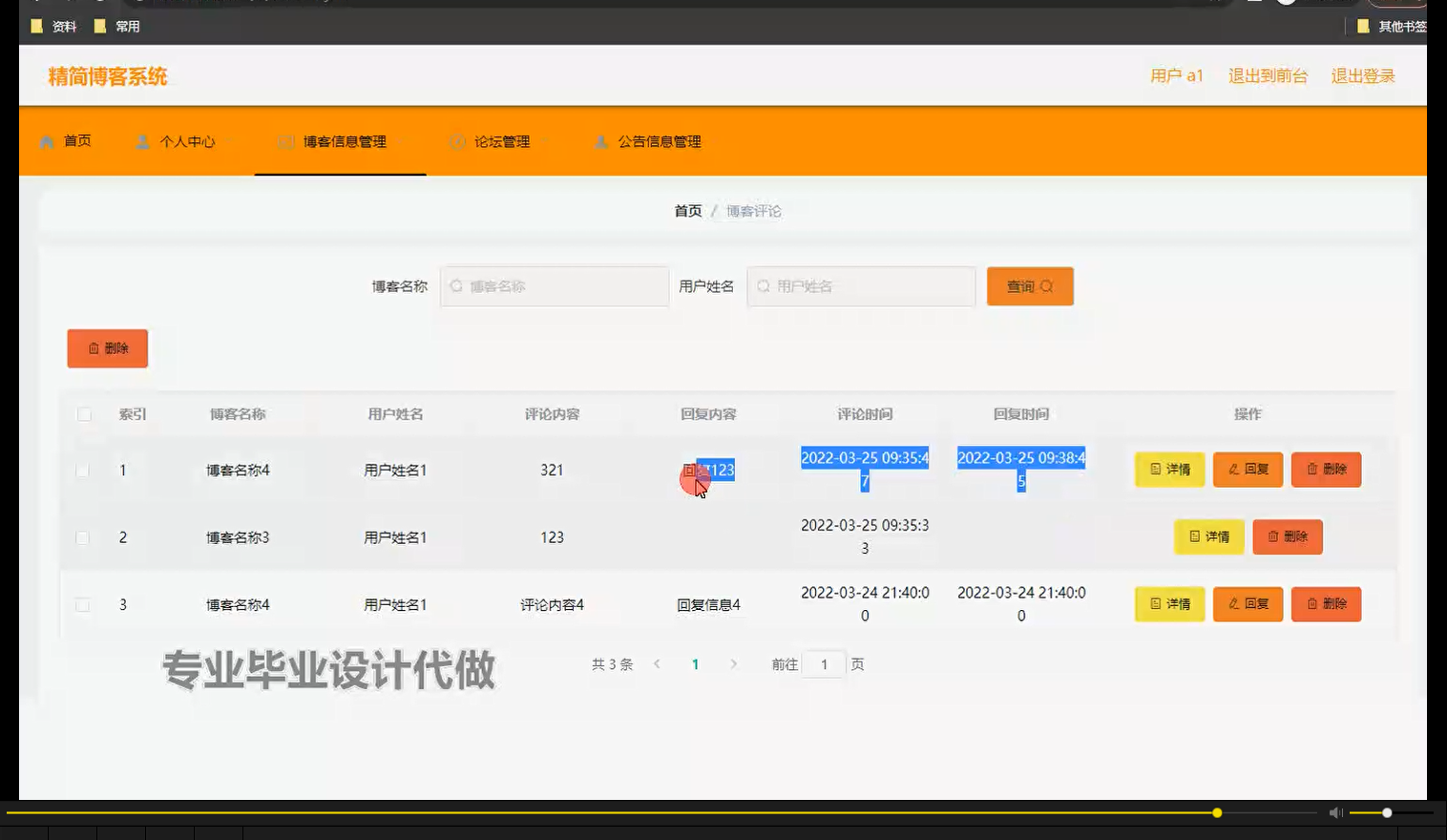
Task: Check the checkbox for 博客名称4 row 1
Action: click(x=82, y=470)
